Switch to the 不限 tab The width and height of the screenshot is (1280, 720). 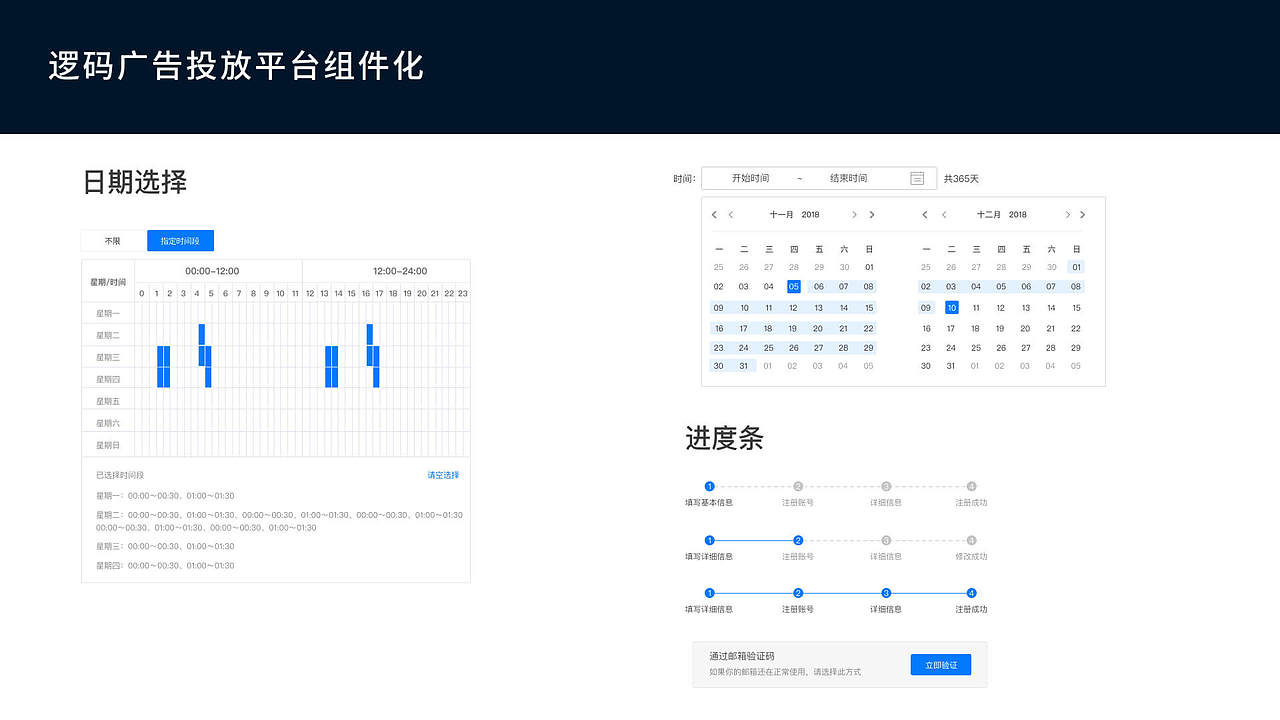(111, 240)
